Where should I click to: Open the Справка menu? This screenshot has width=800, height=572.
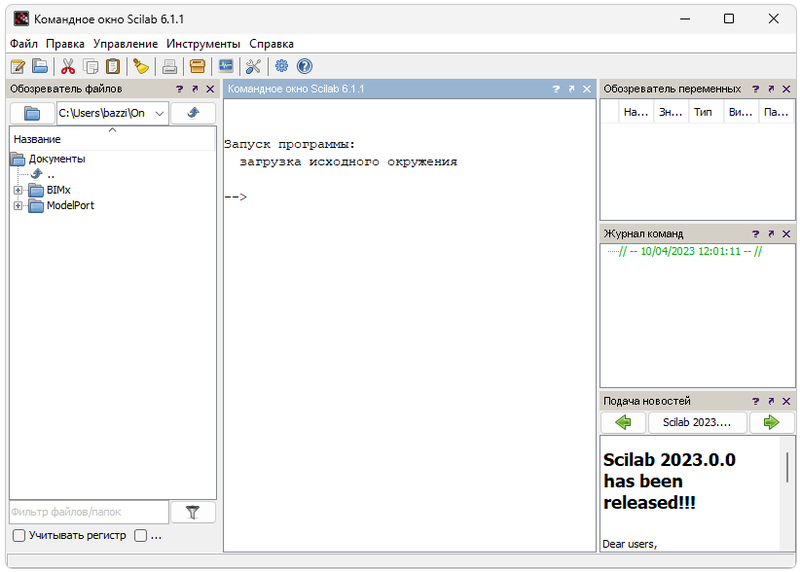271,44
